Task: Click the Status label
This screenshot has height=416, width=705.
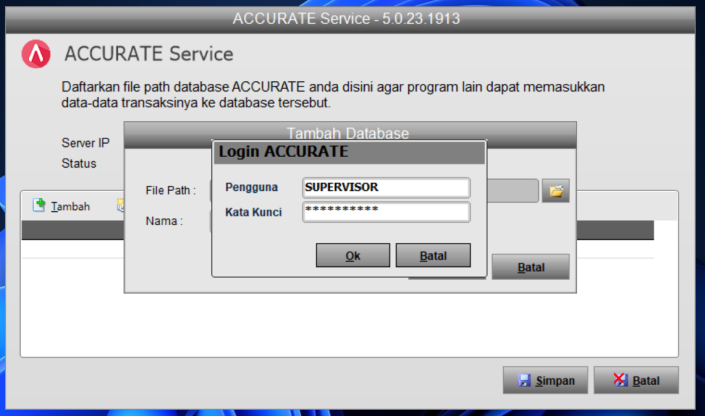Action: (79, 163)
